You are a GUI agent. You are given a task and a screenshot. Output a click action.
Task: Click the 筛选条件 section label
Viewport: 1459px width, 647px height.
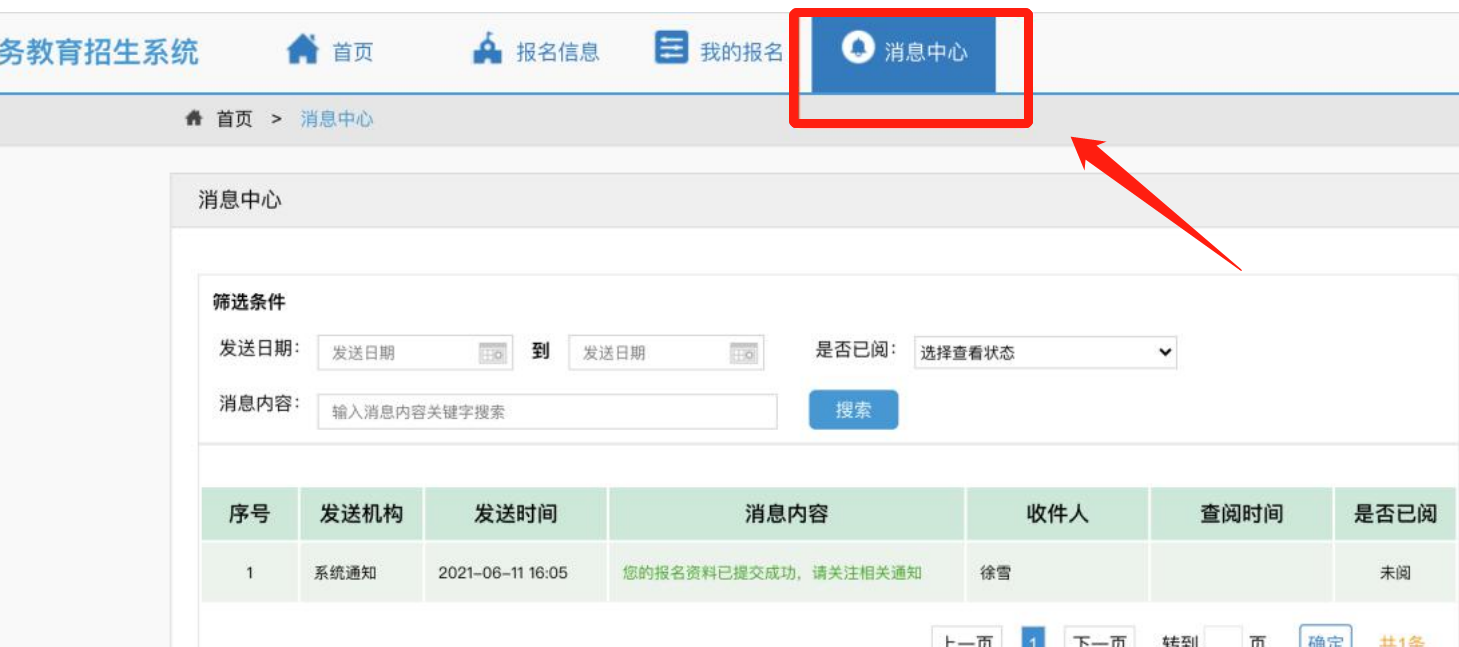tap(249, 302)
